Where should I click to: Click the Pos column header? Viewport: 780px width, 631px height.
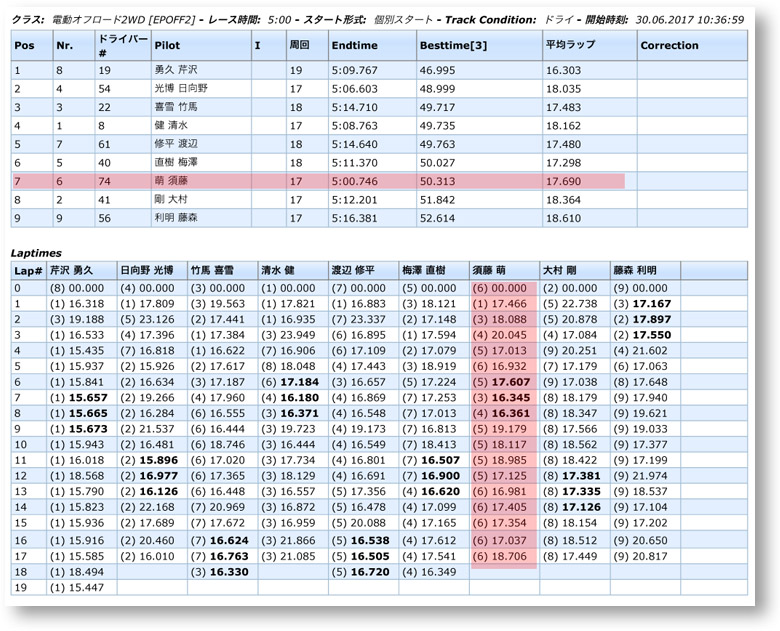(24, 46)
